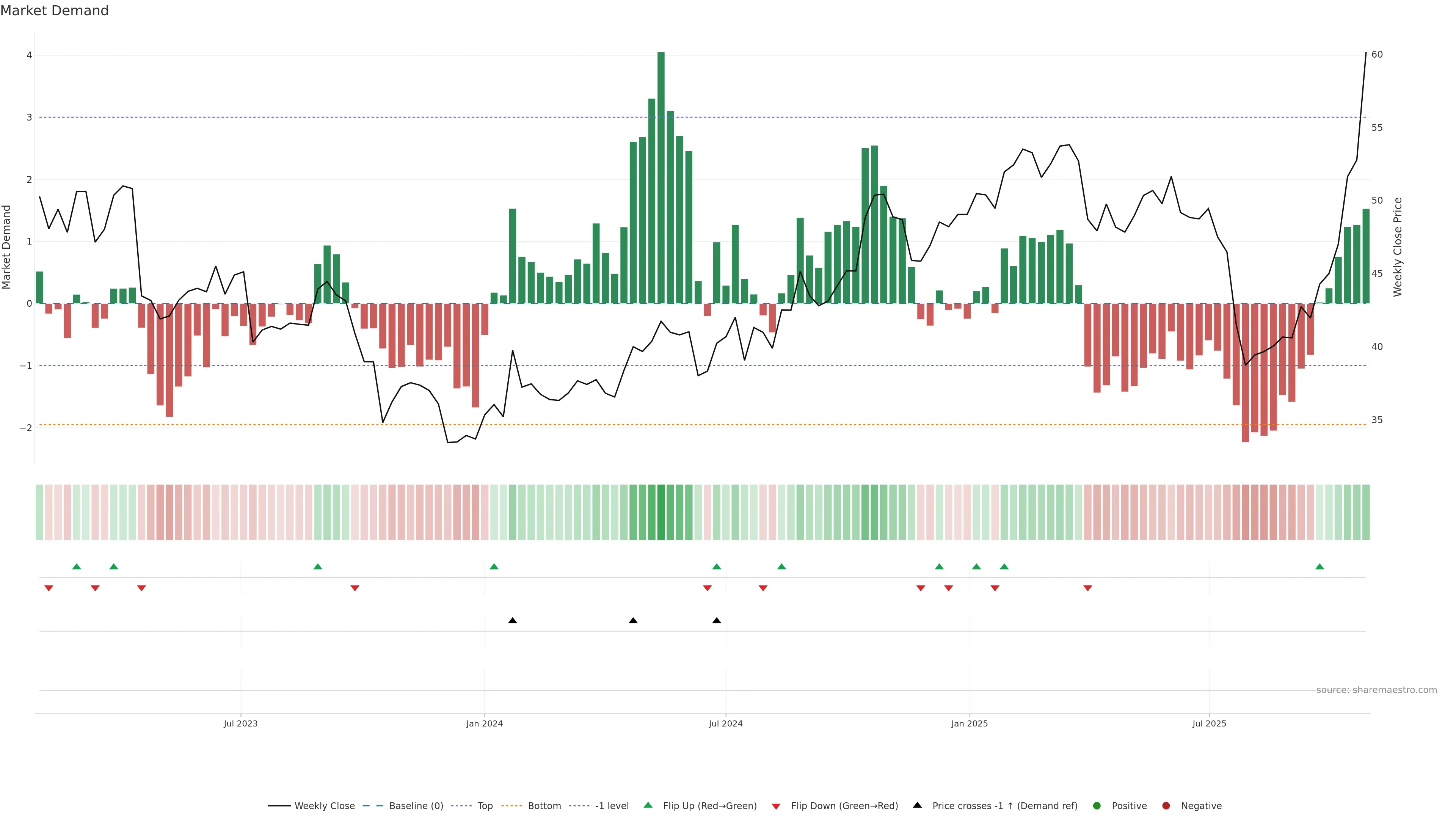Click the source: sharemaestro.com text

click(x=1376, y=690)
